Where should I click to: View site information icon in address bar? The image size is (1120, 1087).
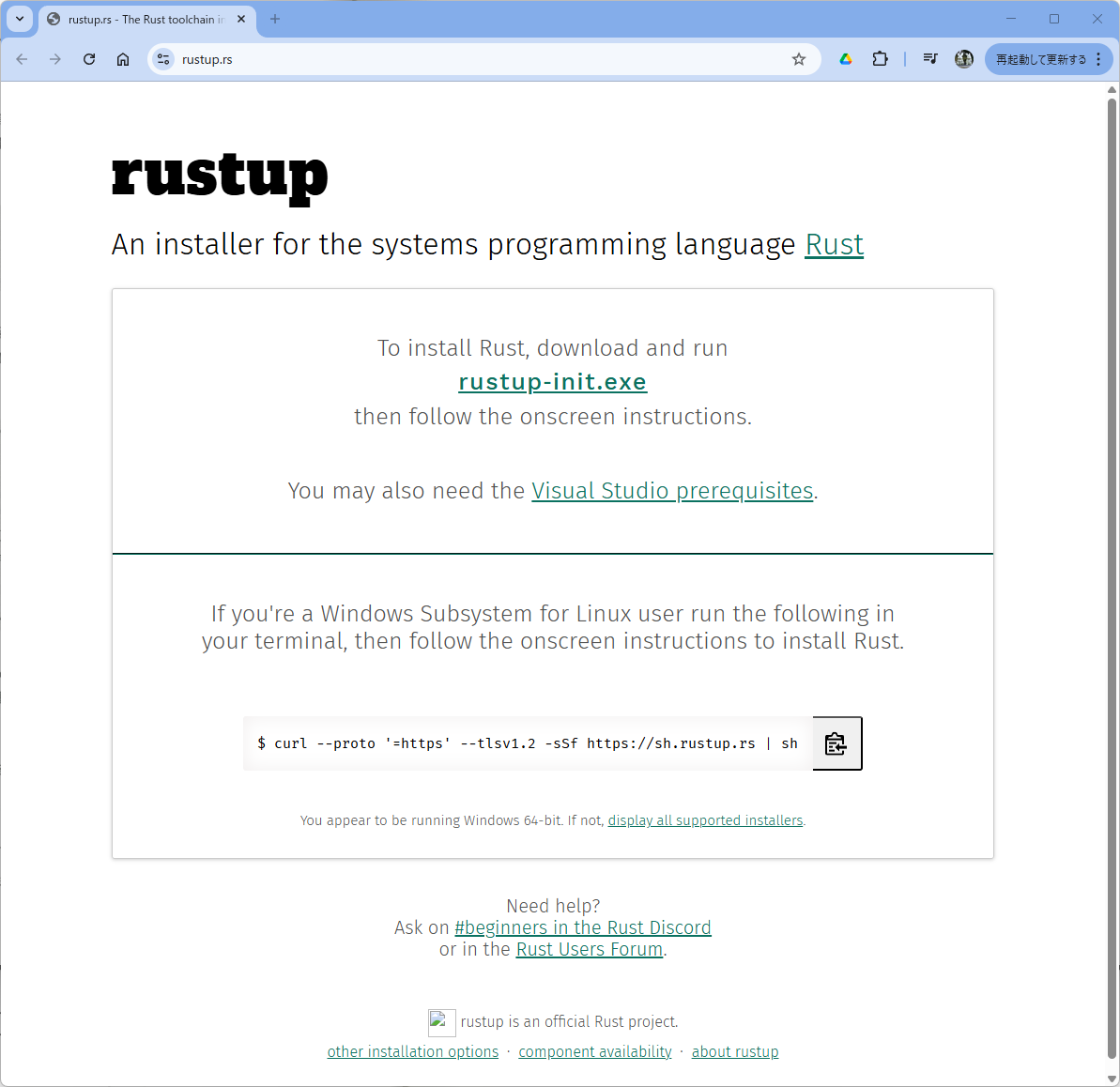164,59
